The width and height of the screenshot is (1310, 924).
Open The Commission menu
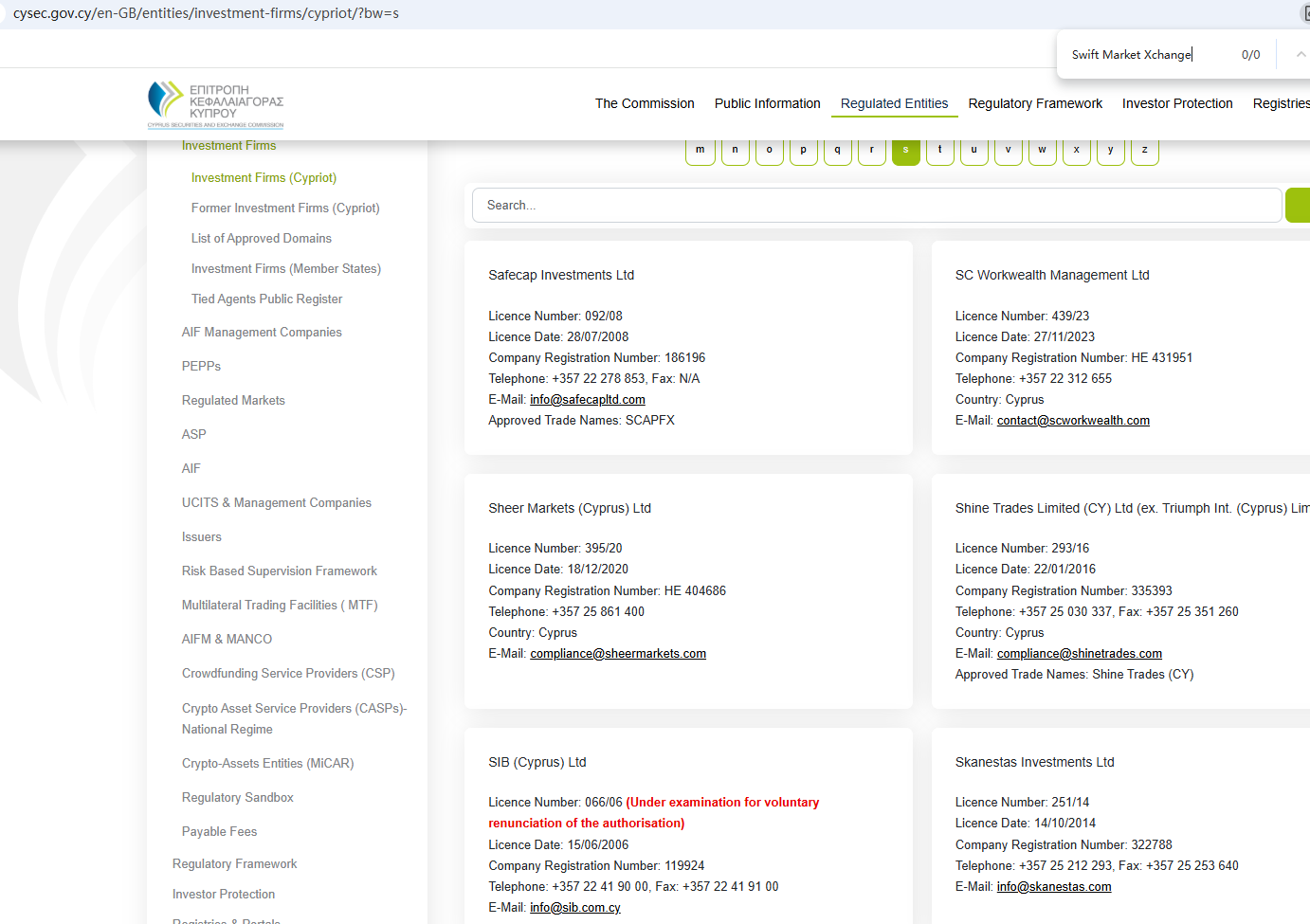645,103
